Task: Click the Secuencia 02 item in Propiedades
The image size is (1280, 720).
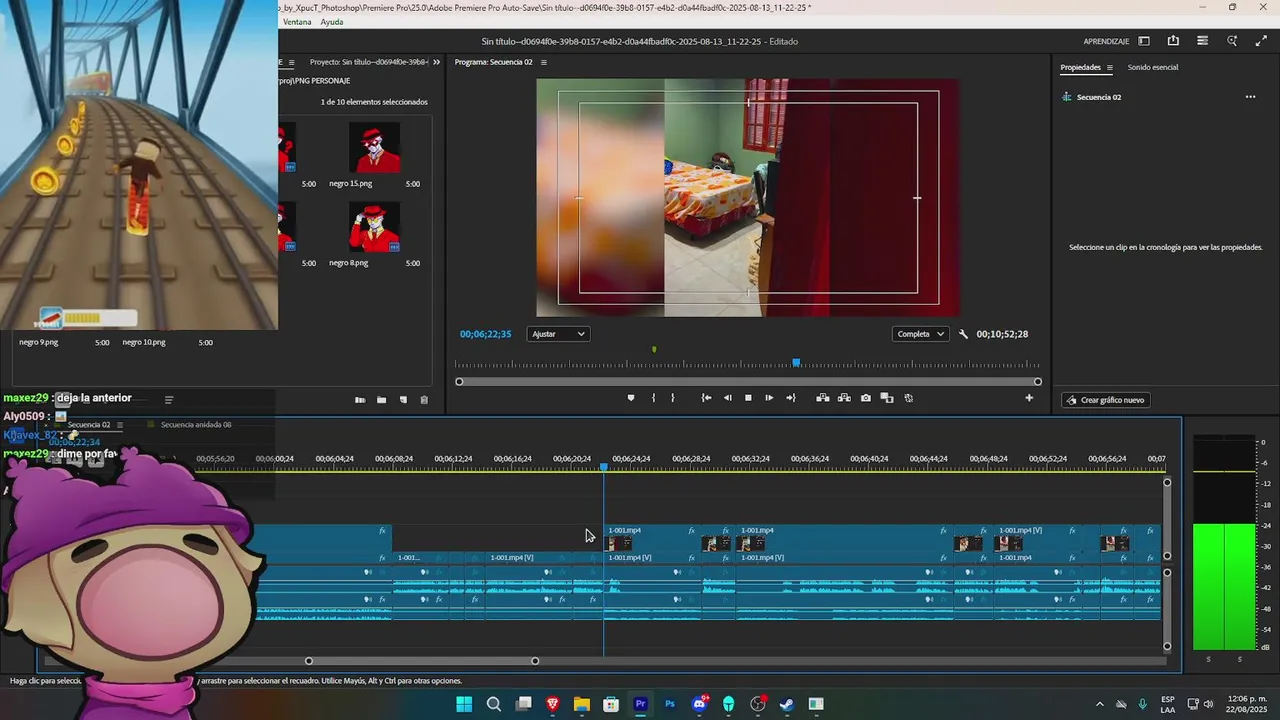Action: (1098, 97)
